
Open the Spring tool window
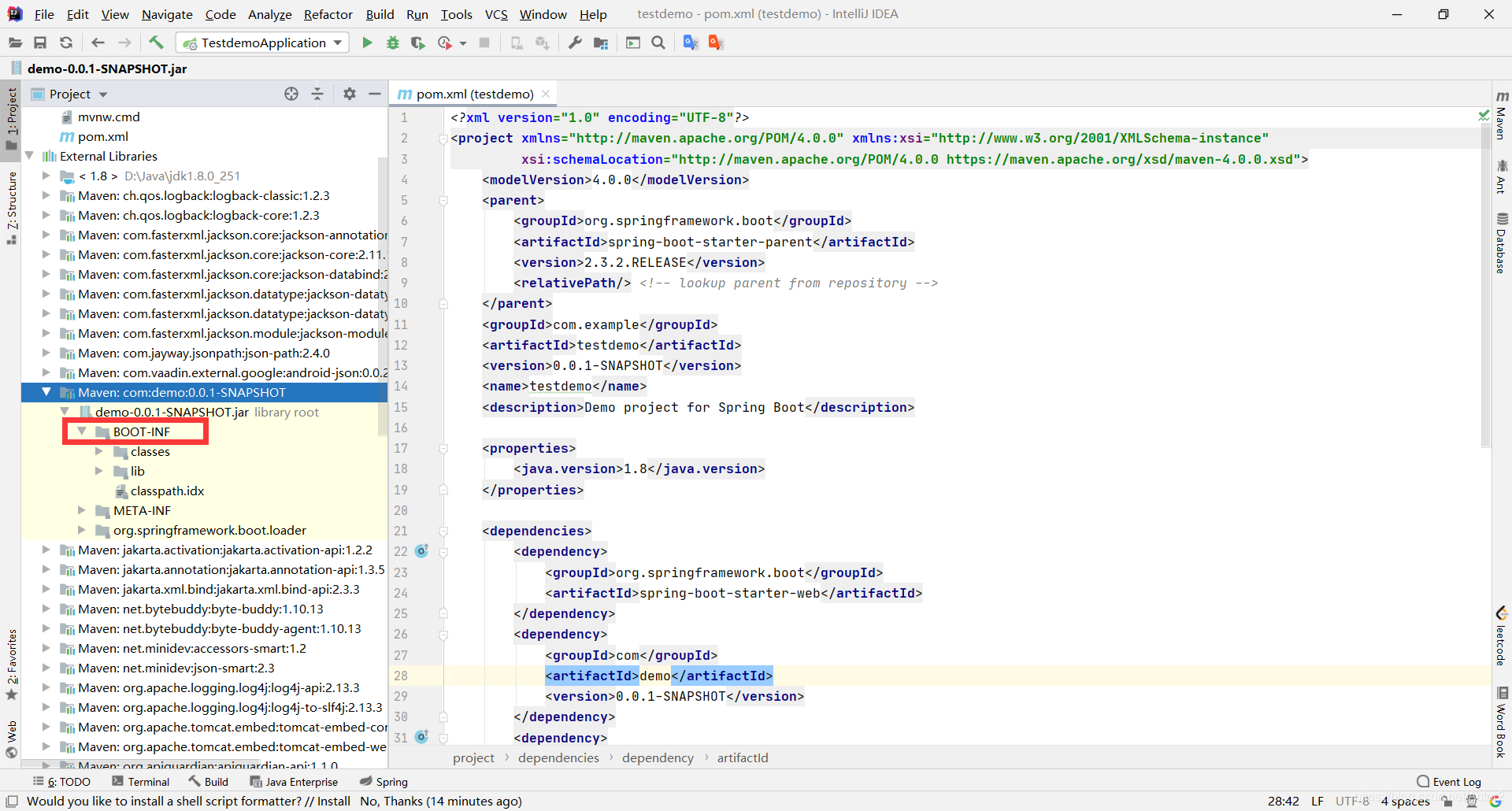pyautogui.click(x=384, y=782)
